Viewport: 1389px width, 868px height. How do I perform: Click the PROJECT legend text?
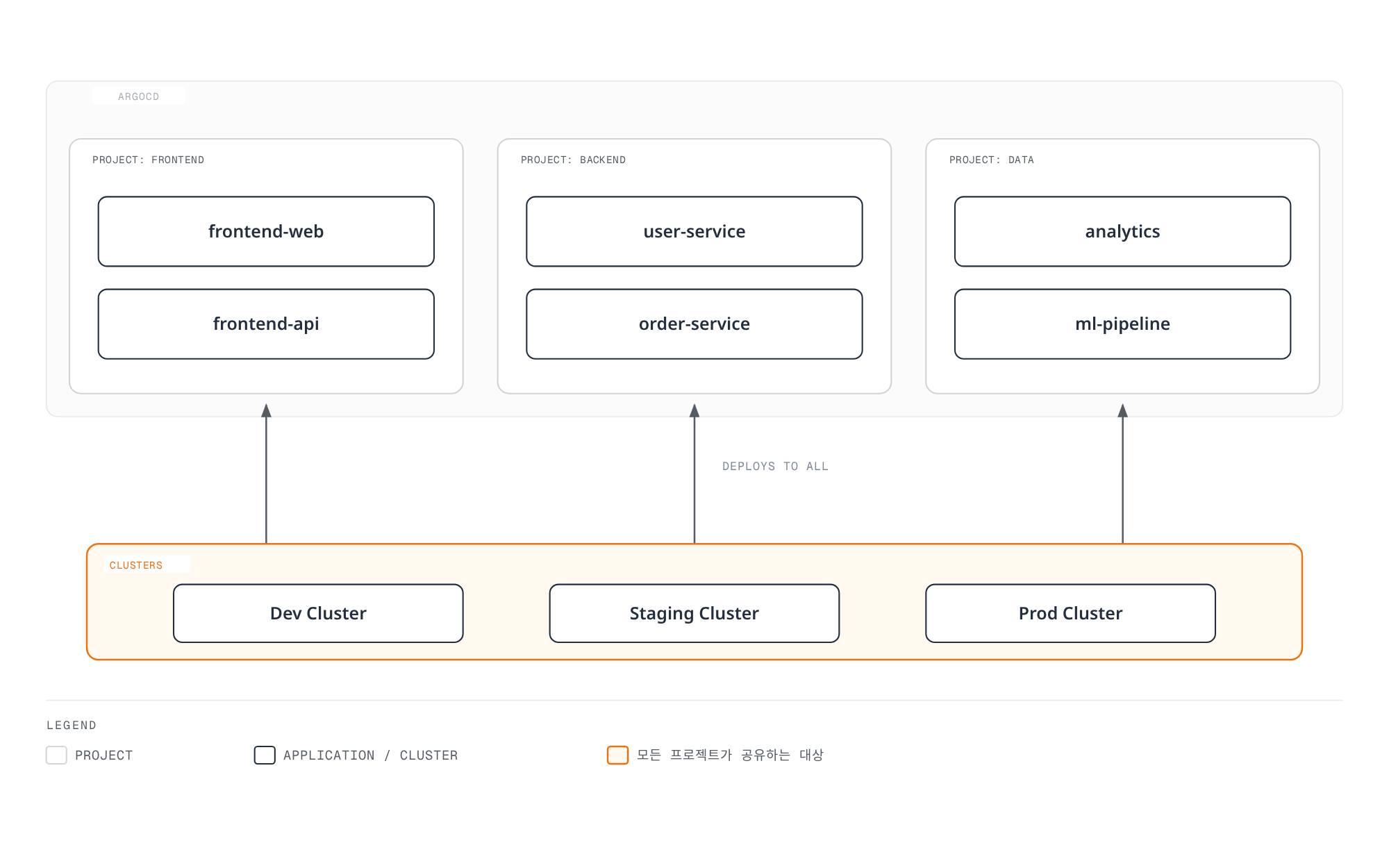pyautogui.click(x=103, y=756)
